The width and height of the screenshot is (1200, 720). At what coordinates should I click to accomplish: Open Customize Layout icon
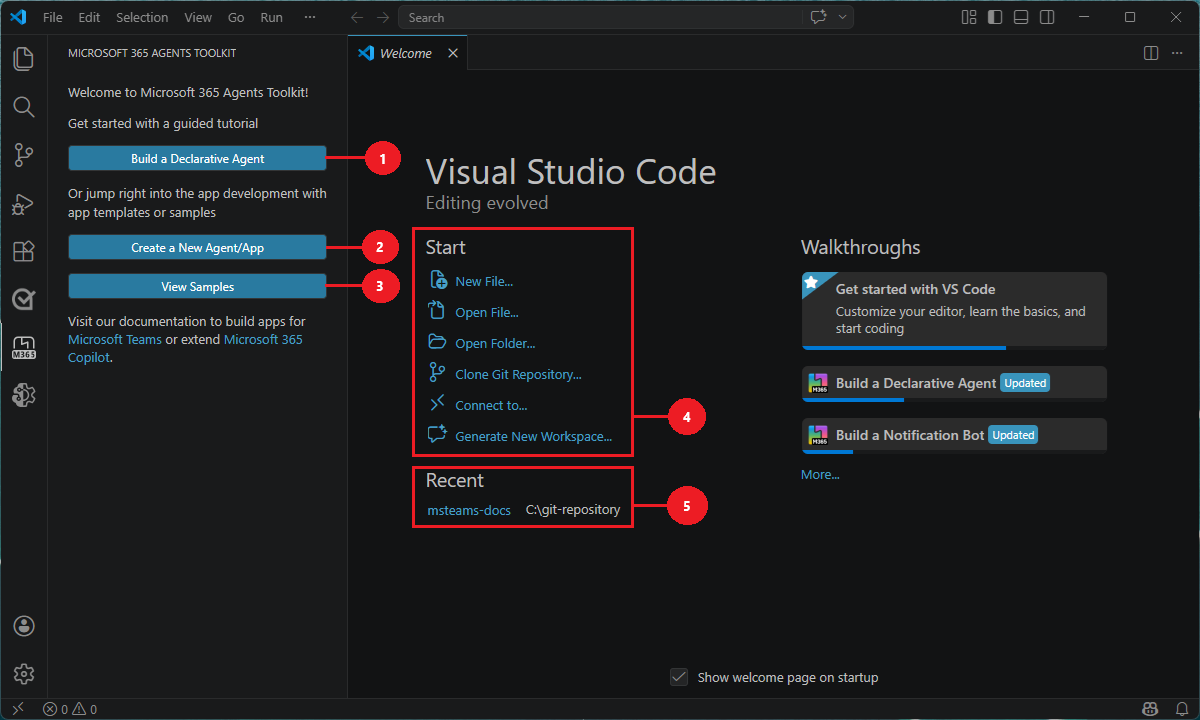pyautogui.click(x=969, y=17)
